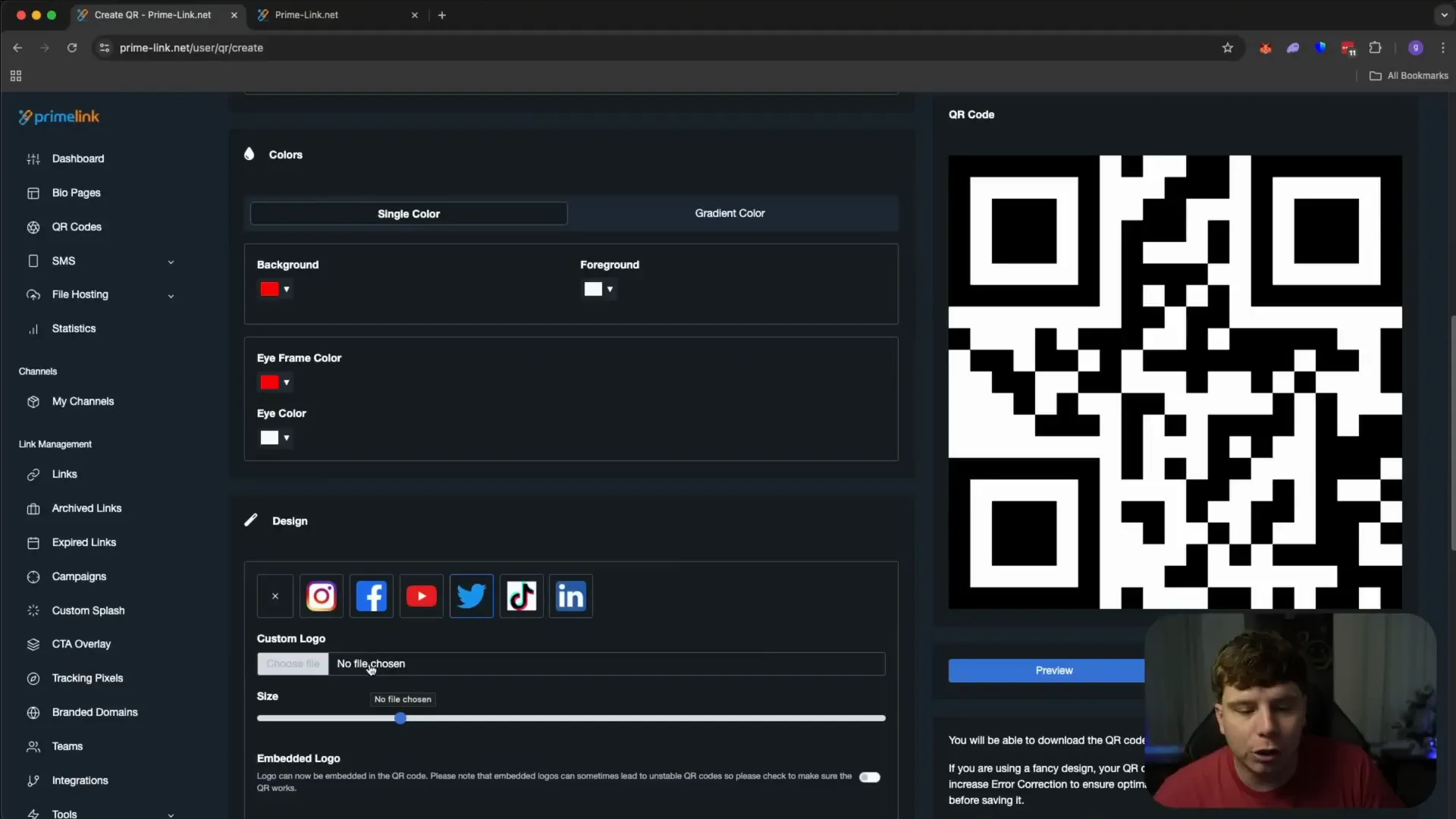
Task: Click the Integrations branch icon
Action: [33, 780]
